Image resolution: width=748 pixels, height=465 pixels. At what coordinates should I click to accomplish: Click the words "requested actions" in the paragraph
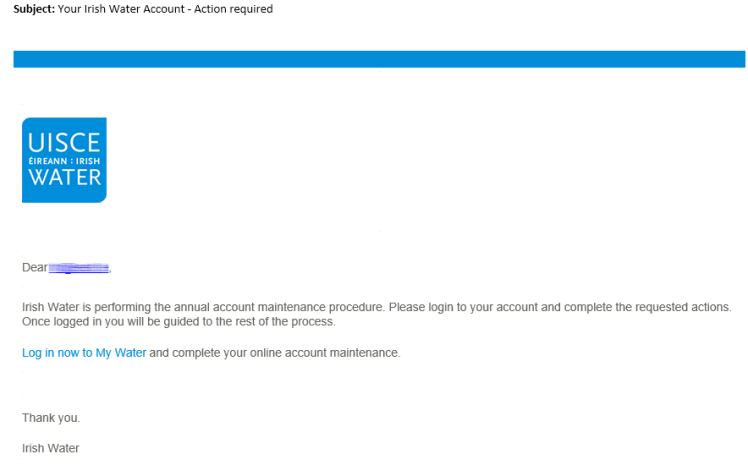683,307
